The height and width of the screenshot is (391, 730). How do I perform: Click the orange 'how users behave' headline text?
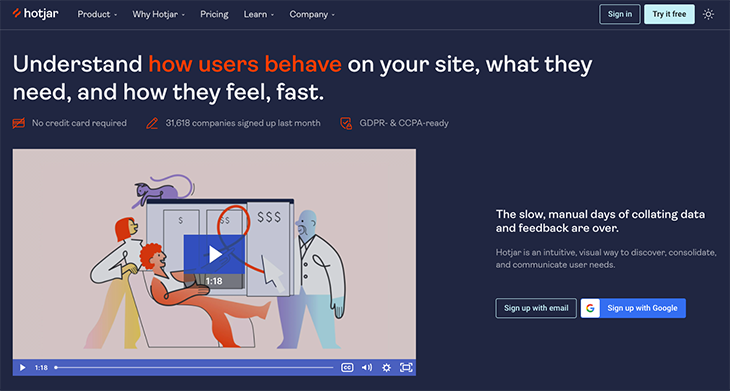point(245,64)
